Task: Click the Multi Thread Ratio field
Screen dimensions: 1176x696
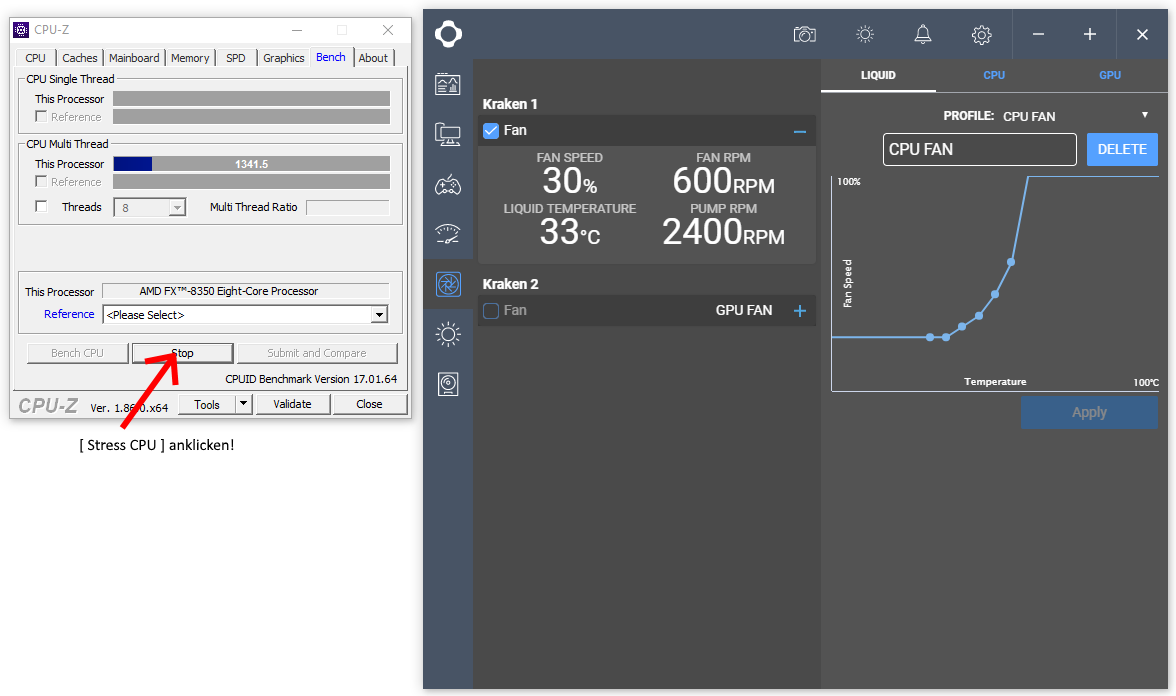Action: tap(348, 208)
